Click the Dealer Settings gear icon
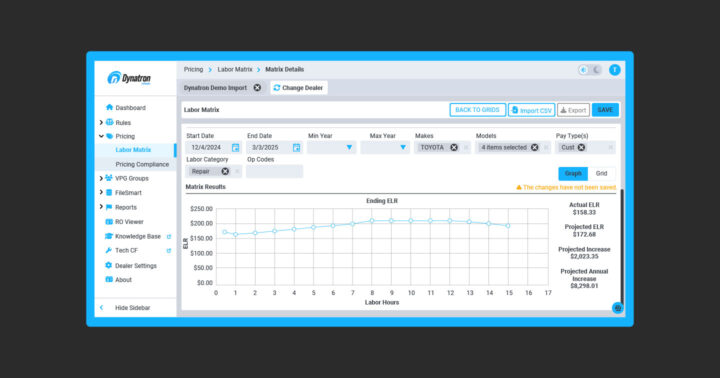This screenshot has width=720, height=378. [109, 265]
